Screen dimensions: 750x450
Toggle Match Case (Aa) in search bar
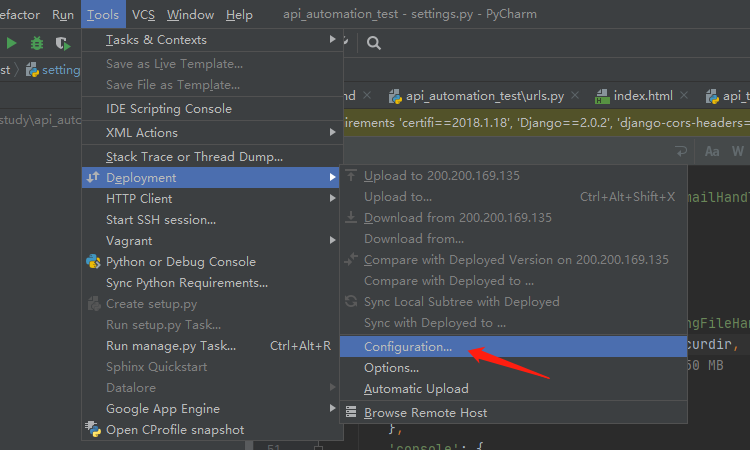713,152
